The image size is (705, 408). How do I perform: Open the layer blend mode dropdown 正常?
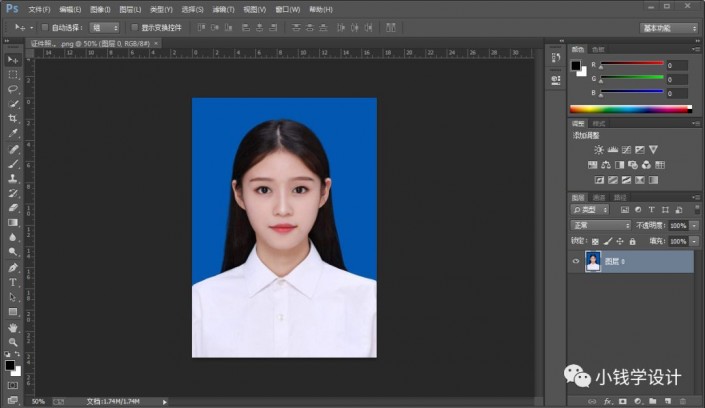600,226
